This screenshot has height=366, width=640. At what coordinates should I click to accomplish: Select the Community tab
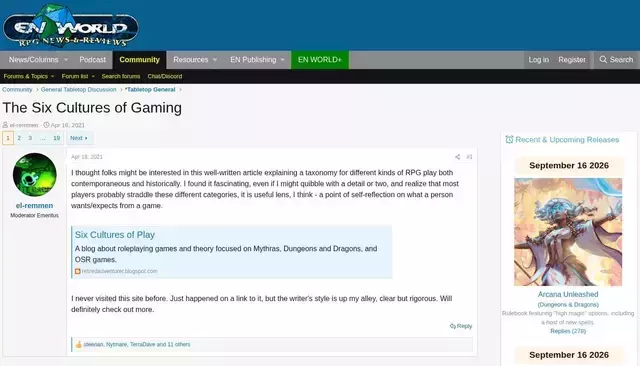coord(140,60)
